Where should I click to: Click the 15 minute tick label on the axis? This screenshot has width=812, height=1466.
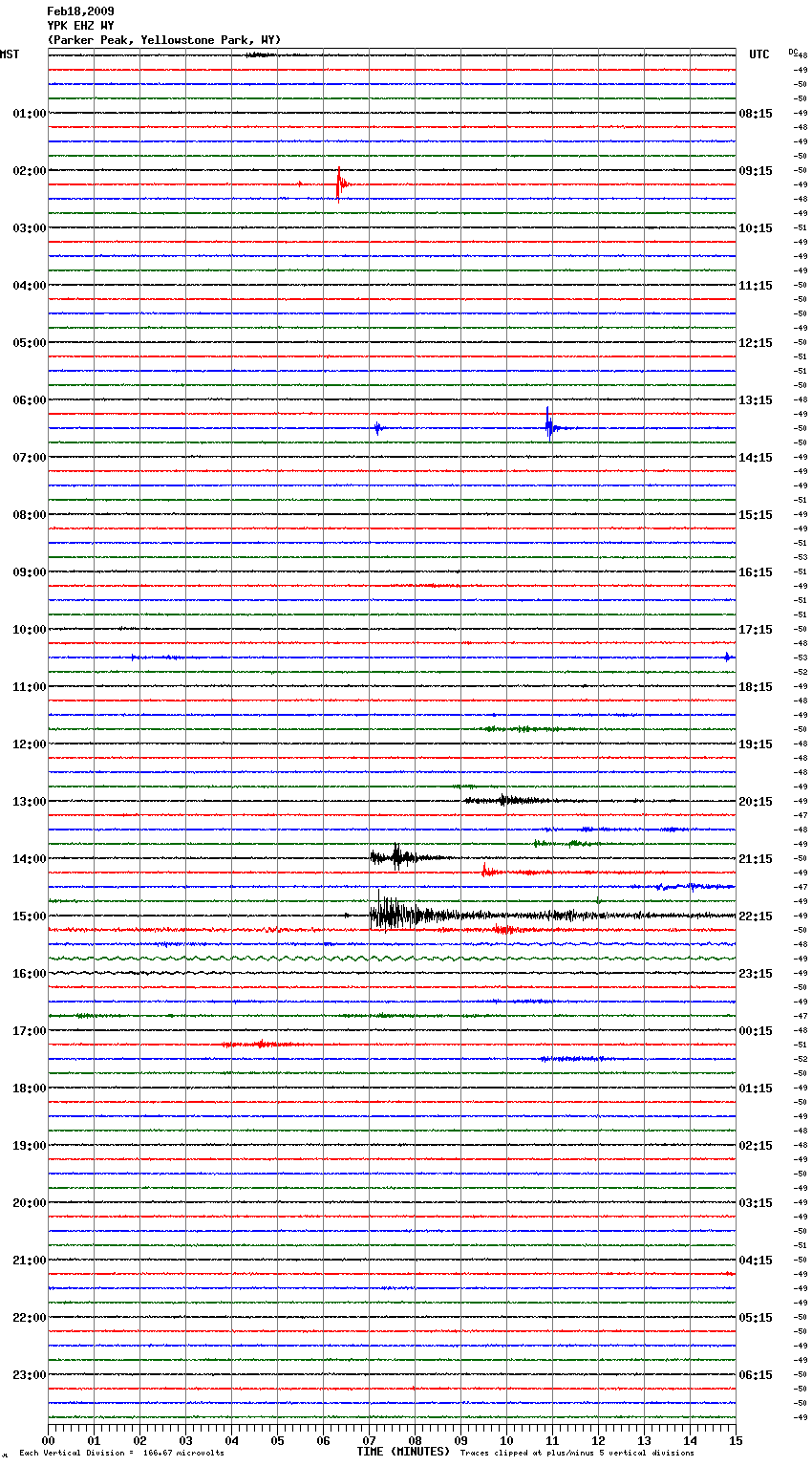[736, 1440]
